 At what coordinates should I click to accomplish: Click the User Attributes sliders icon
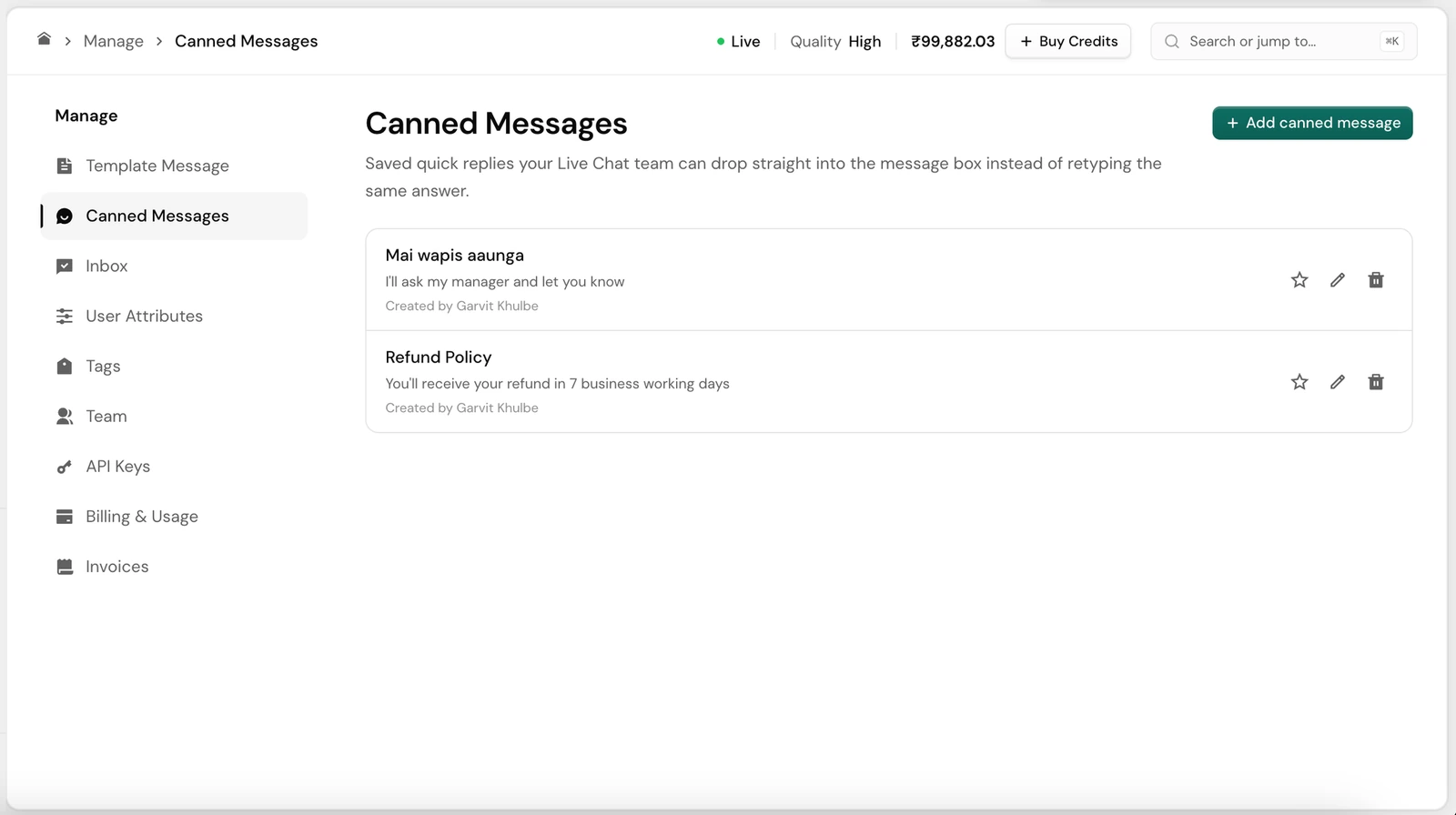pos(65,316)
